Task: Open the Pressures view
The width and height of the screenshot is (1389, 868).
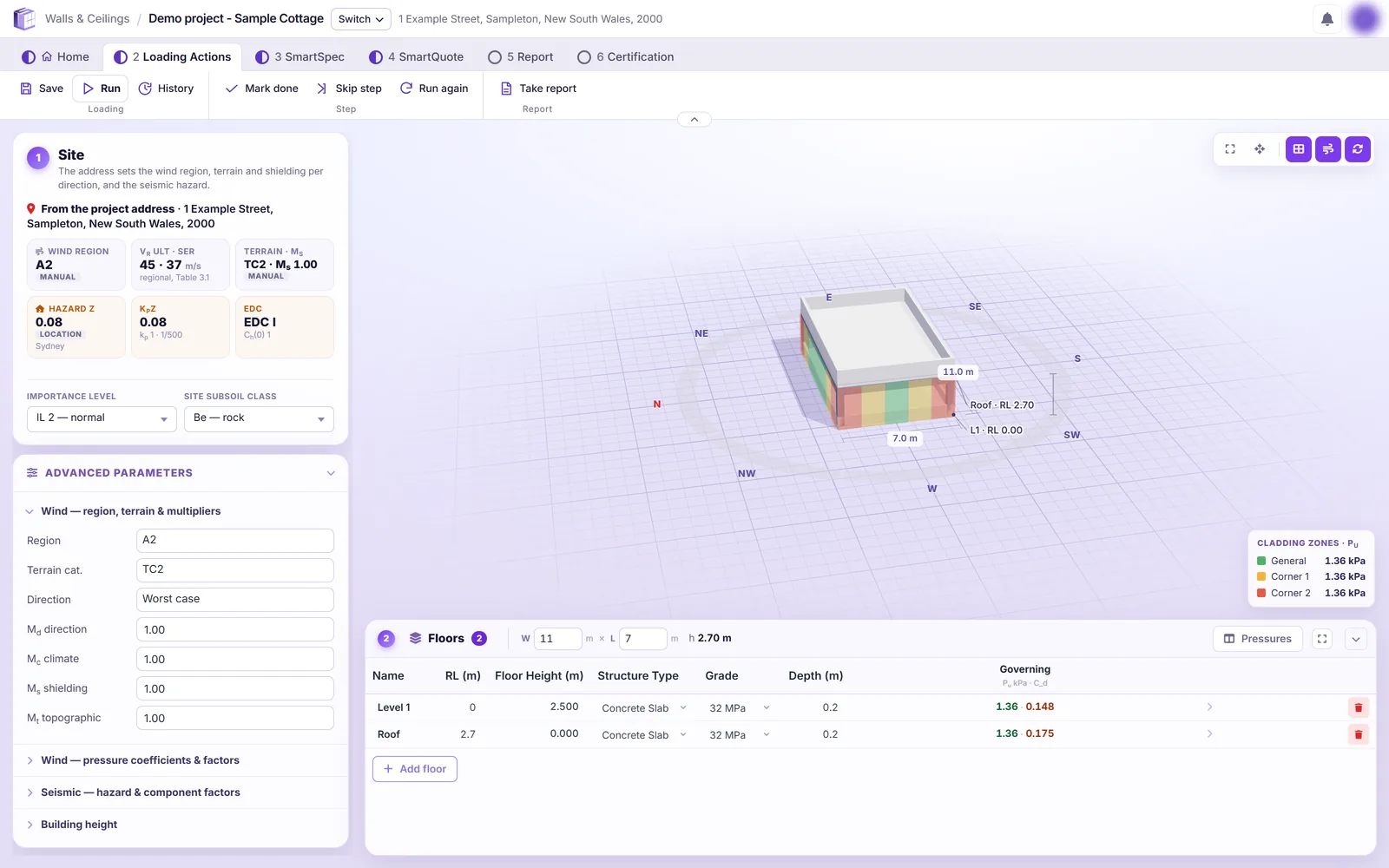Action: (x=1258, y=639)
